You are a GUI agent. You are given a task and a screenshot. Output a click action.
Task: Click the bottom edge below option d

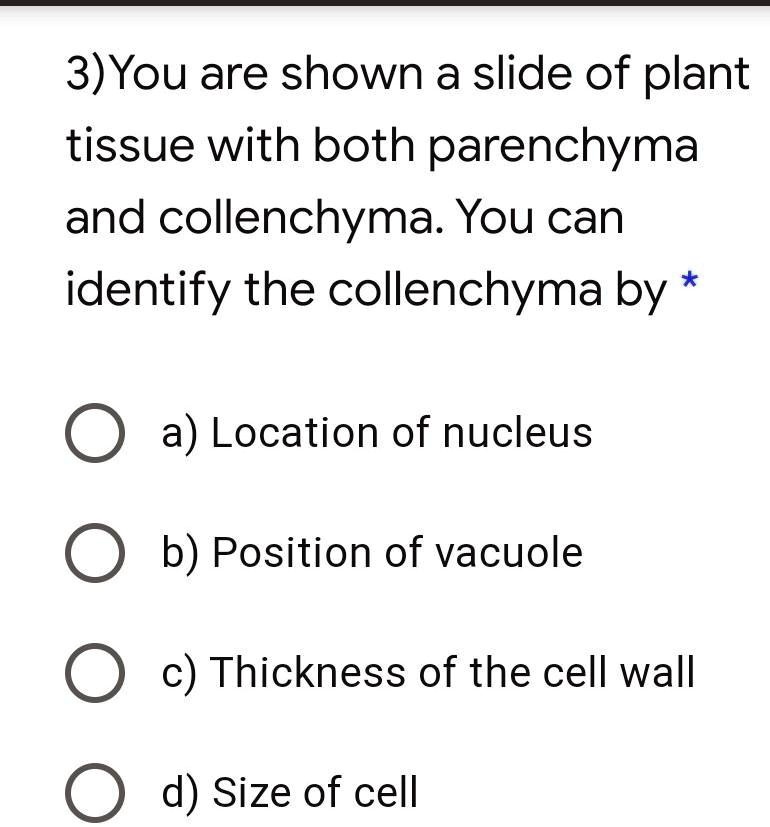[x=385, y=823]
